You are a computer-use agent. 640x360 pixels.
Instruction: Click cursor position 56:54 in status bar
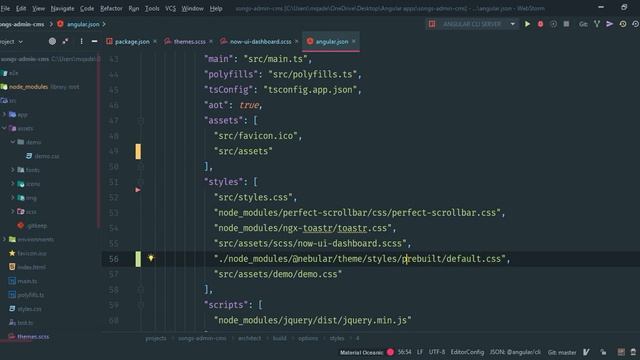[404, 352]
